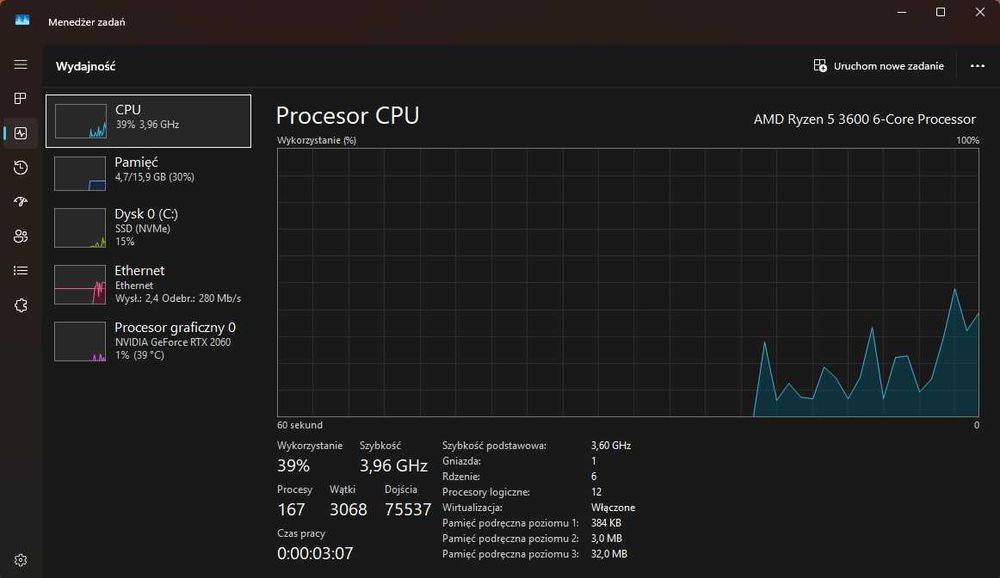
Task: Select the Performance page icon
Action: coord(20,133)
